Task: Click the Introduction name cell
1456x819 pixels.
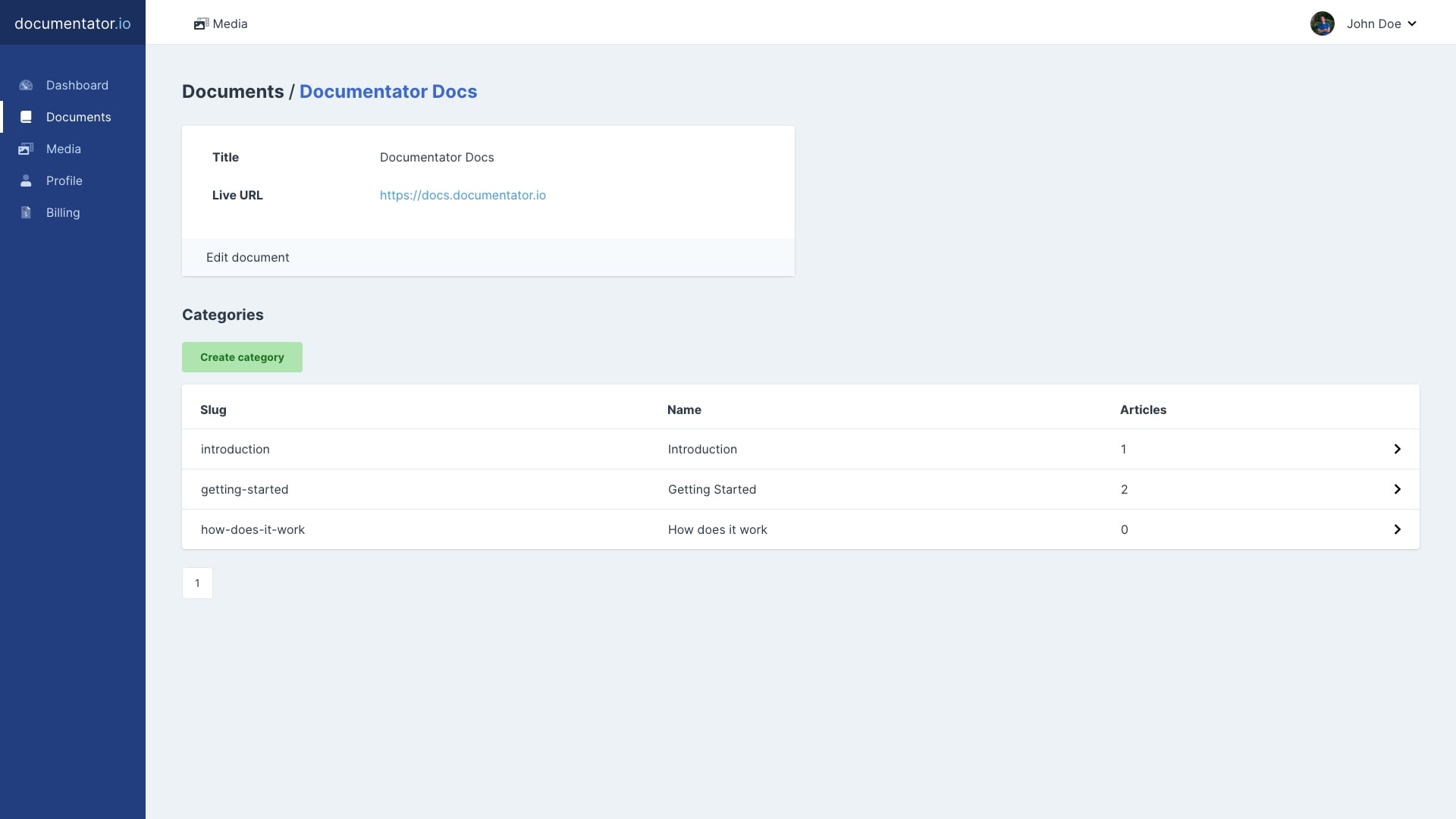Action: (702, 450)
